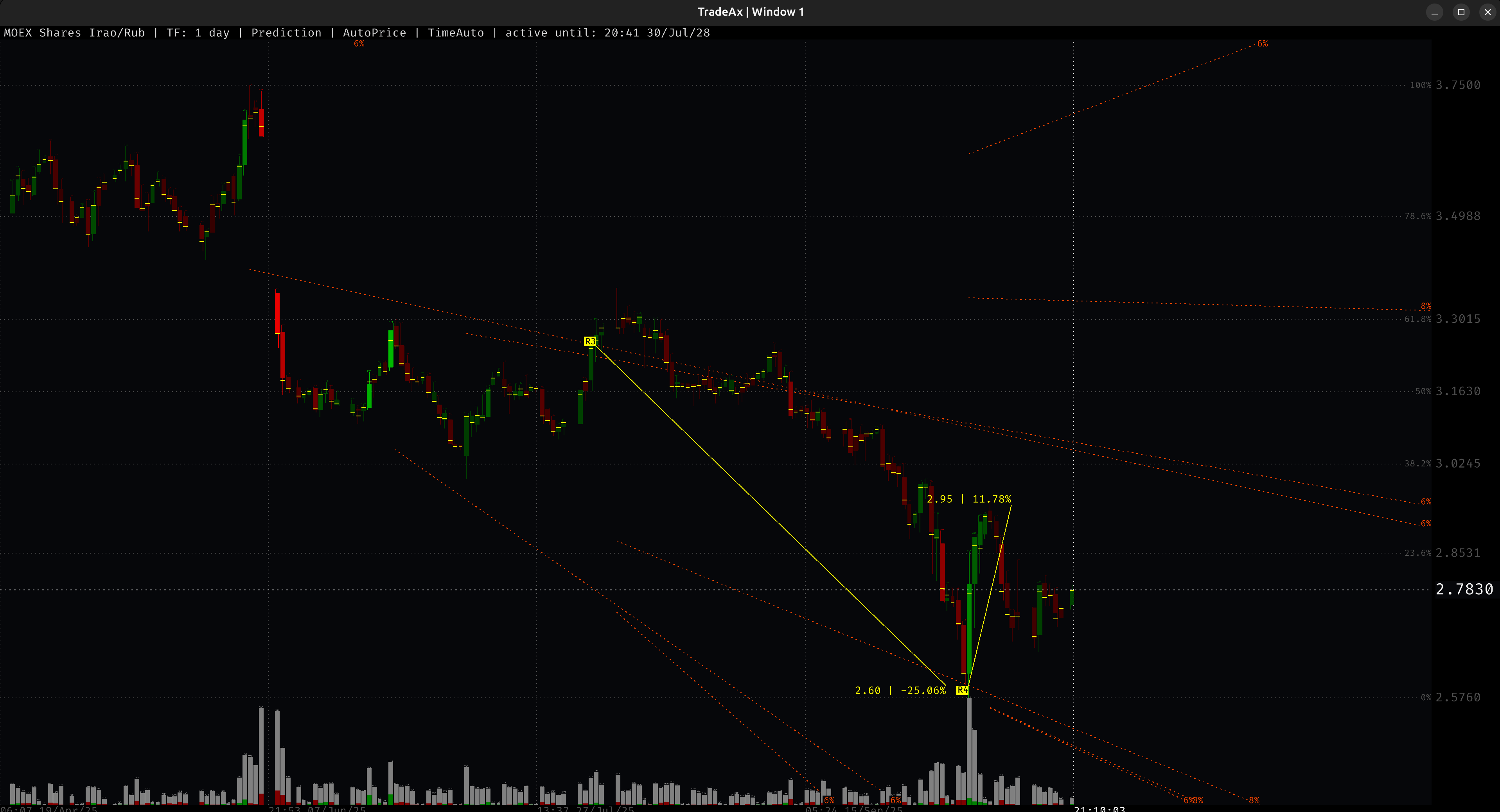Select the 61.8% Fibonacci level 3.3015
The width and height of the screenshot is (1500, 812).
1457,319
